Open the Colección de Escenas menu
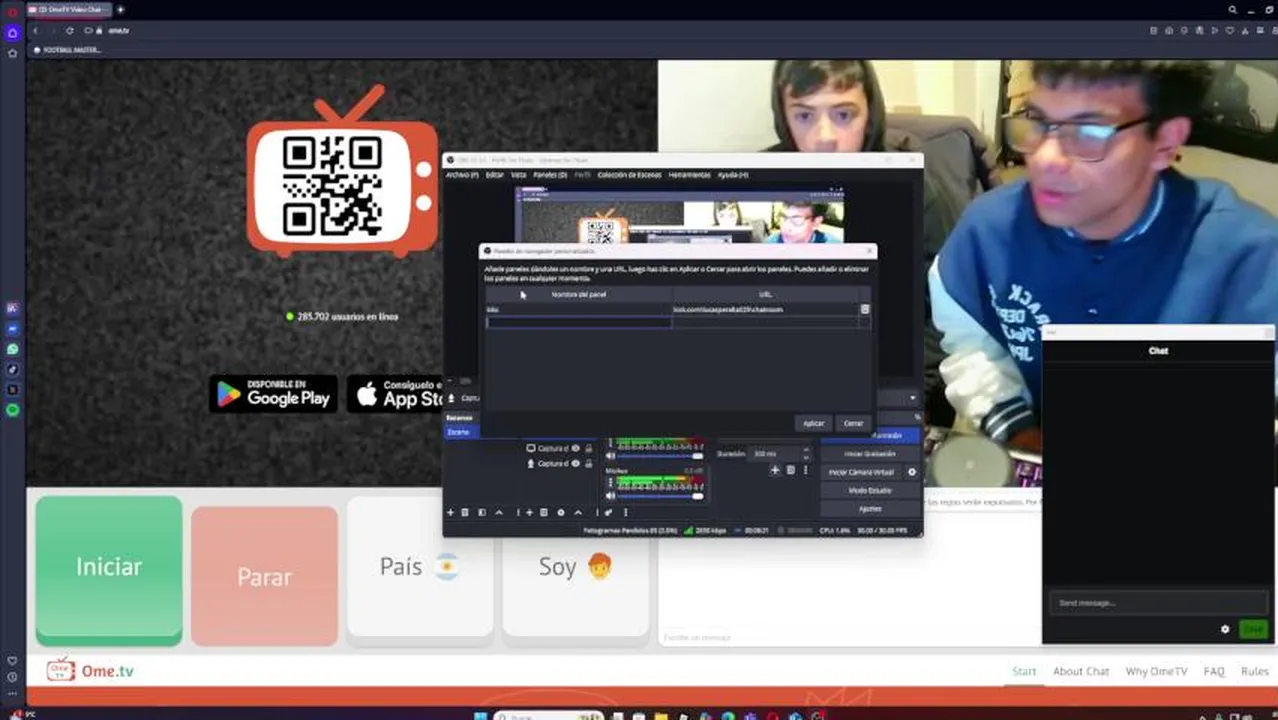Screen dimensions: 1278x720 pos(629,175)
